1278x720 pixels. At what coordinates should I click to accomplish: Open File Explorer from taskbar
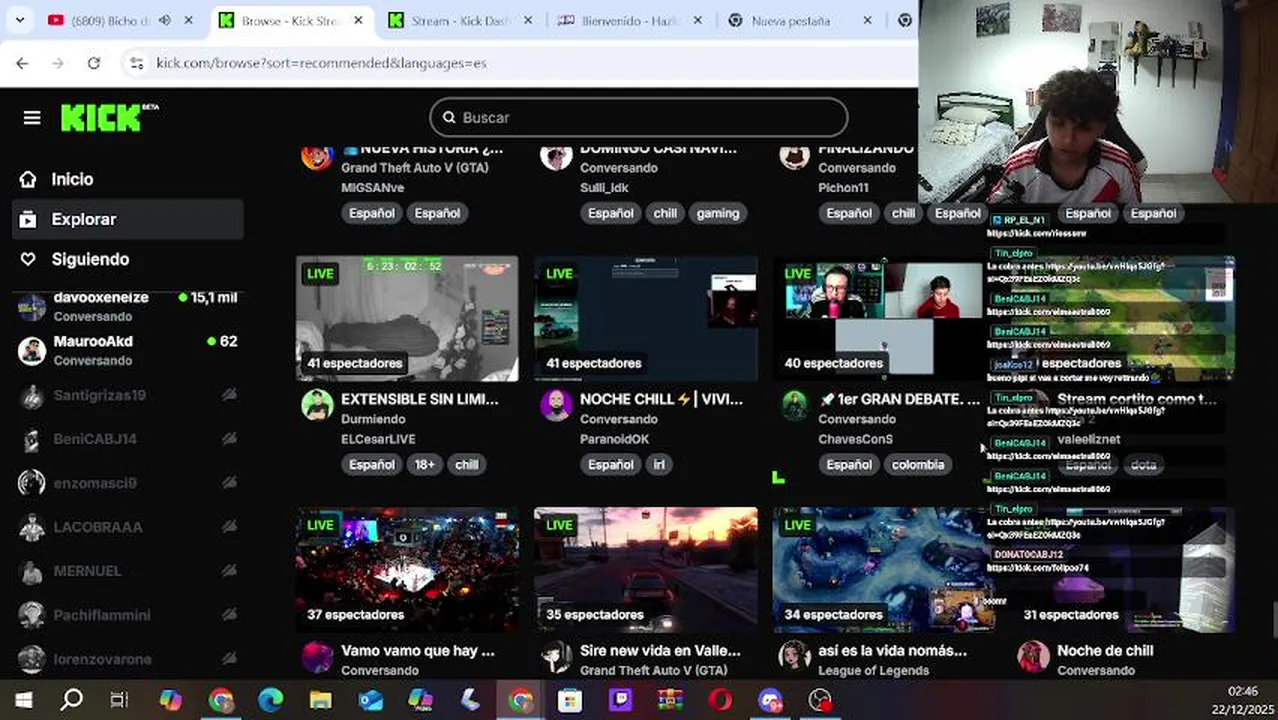[x=320, y=700]
